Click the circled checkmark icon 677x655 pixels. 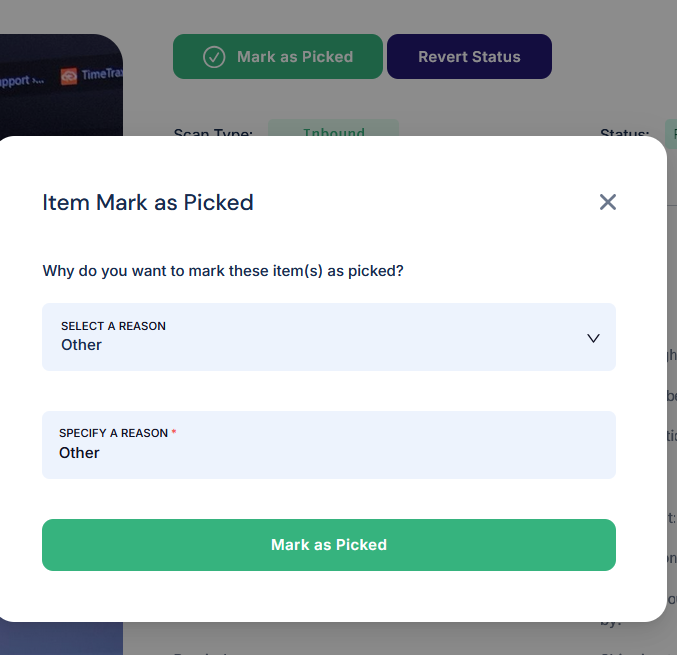pyautogui.click(x=214, y=57)
